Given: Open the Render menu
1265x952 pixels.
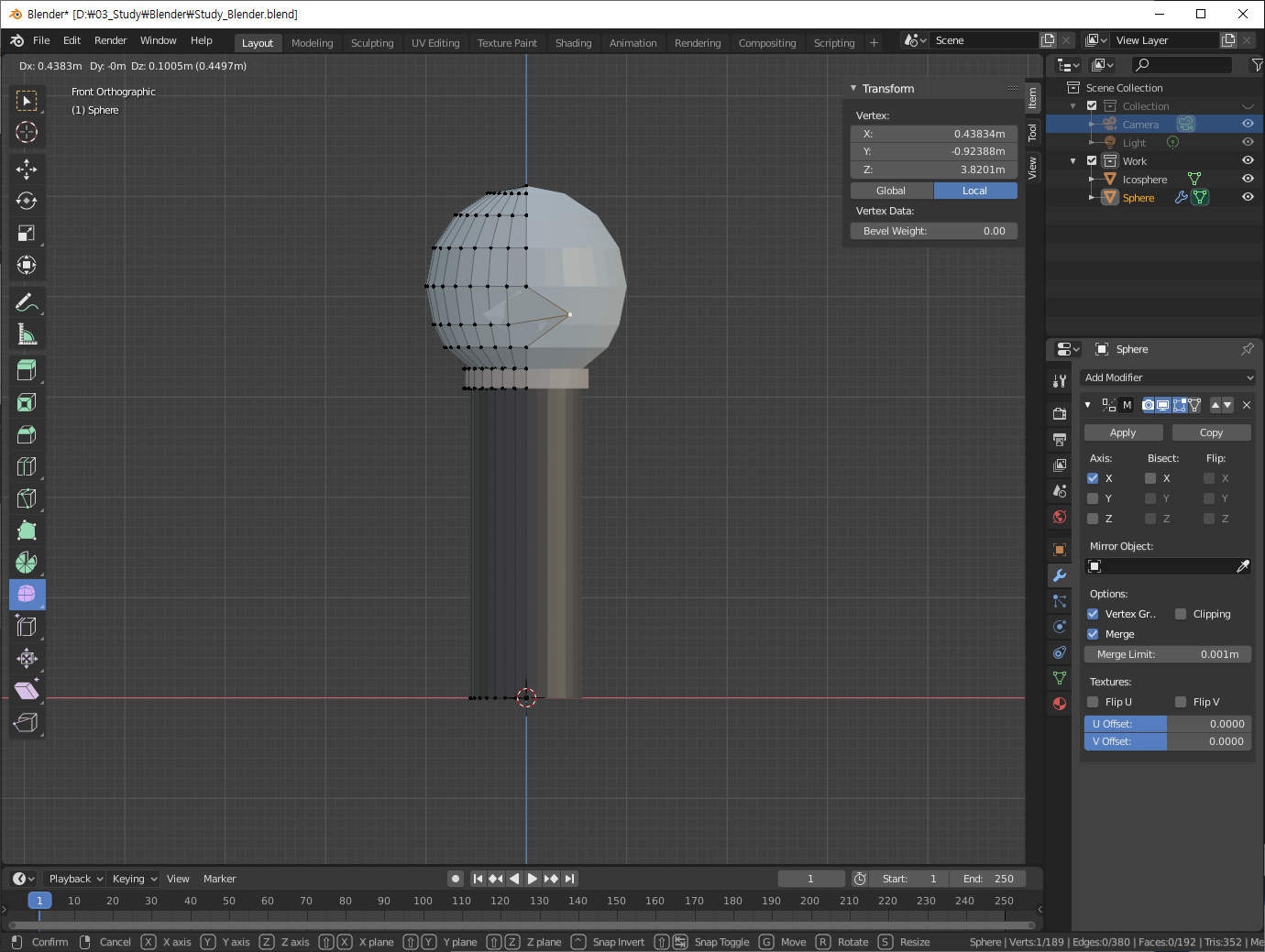Looking at the screenshot, I should [111, 40].
